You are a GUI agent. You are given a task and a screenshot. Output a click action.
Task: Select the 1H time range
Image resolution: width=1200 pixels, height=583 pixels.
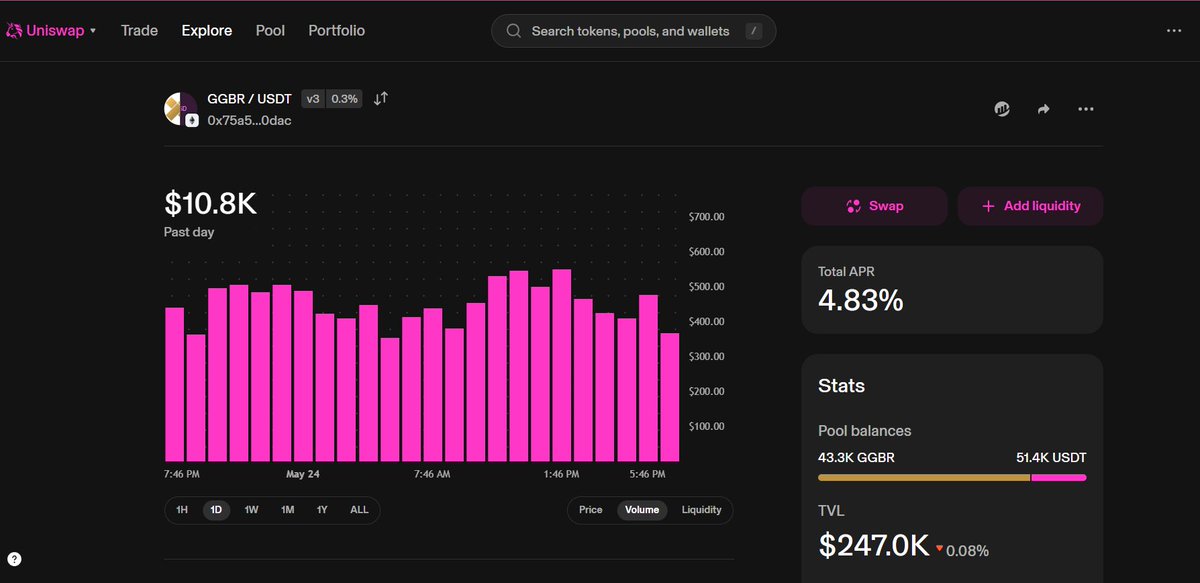182,510
